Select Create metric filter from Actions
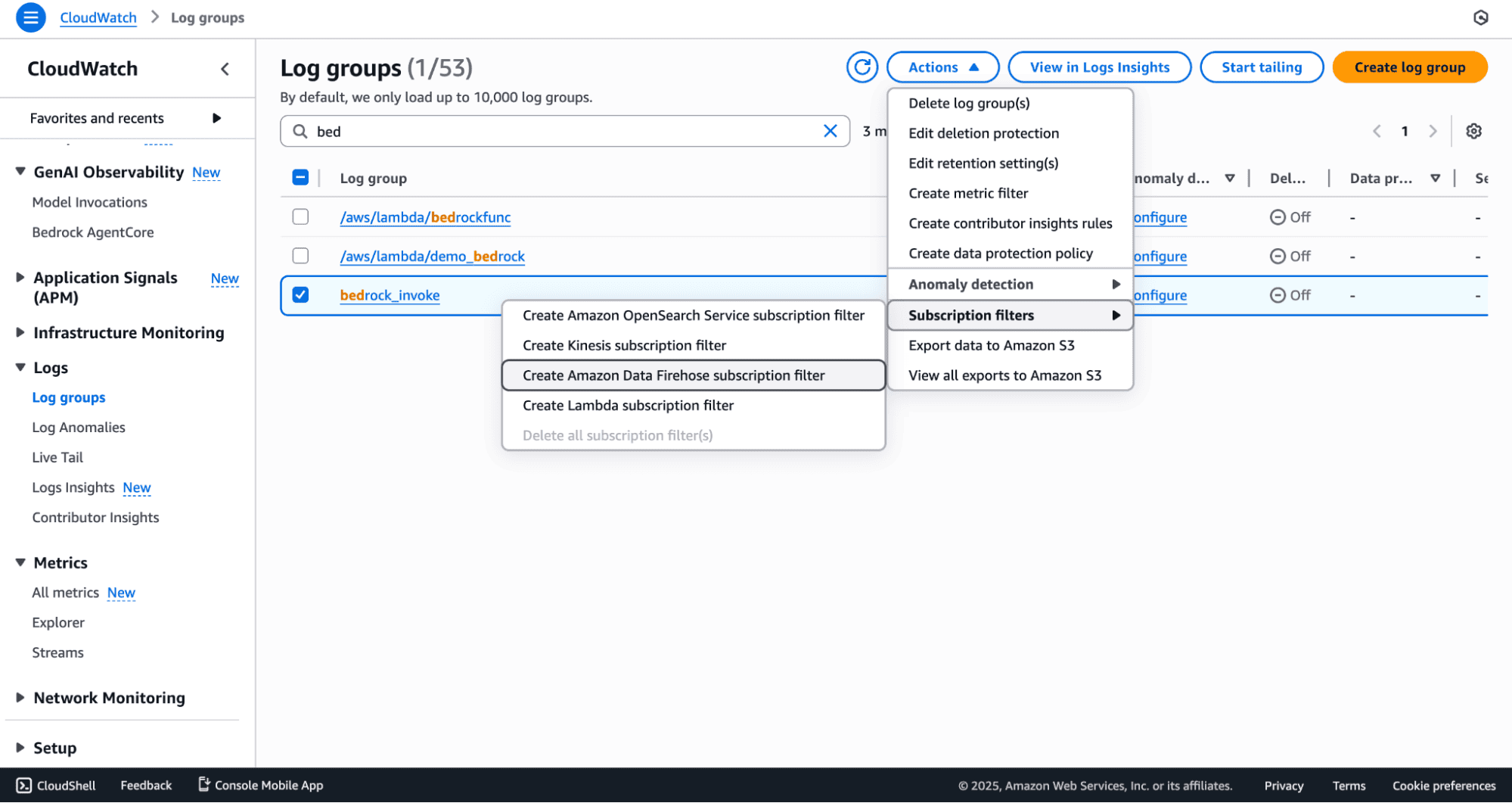The height and width of the screenshot is (803, 1512). pos(968,193)
